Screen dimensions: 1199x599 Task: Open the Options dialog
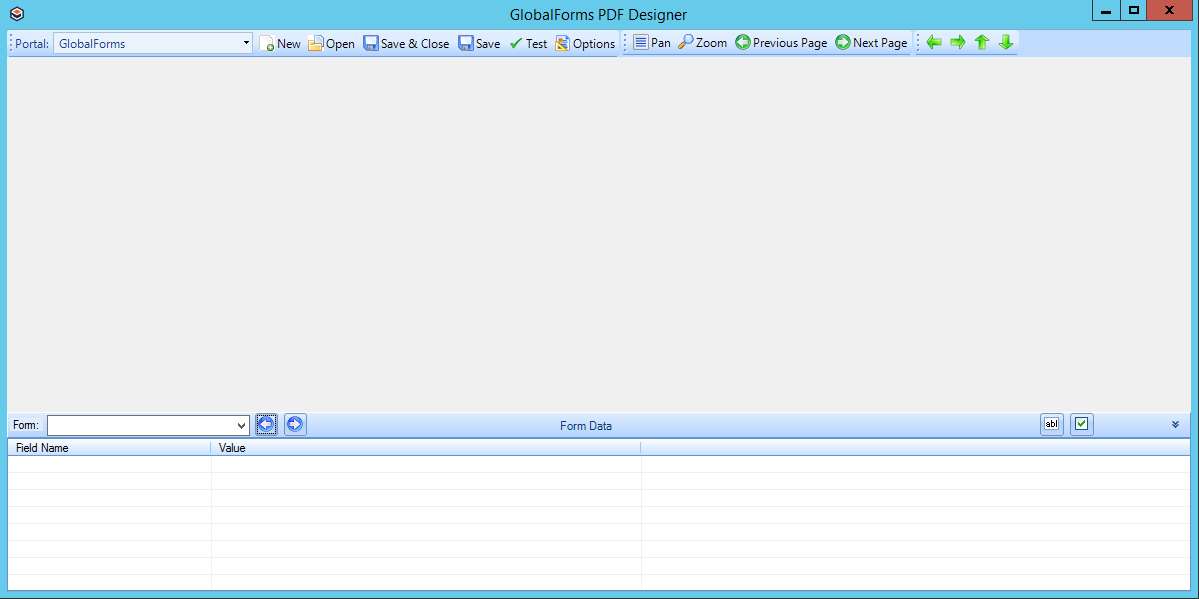tap(586, 43)
